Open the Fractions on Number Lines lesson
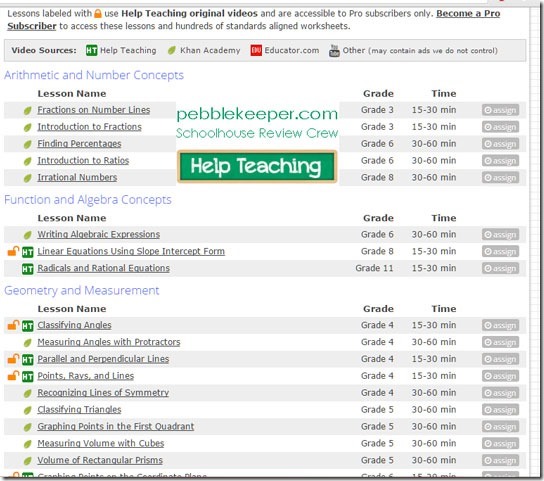 [x=94, y=110]
